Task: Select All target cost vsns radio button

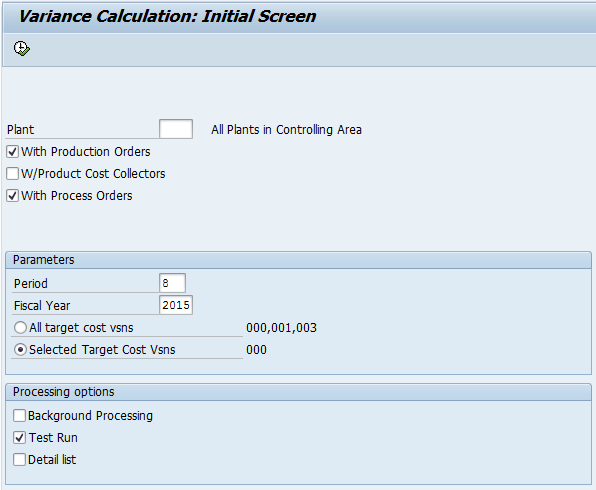Action: pos(20,327)
